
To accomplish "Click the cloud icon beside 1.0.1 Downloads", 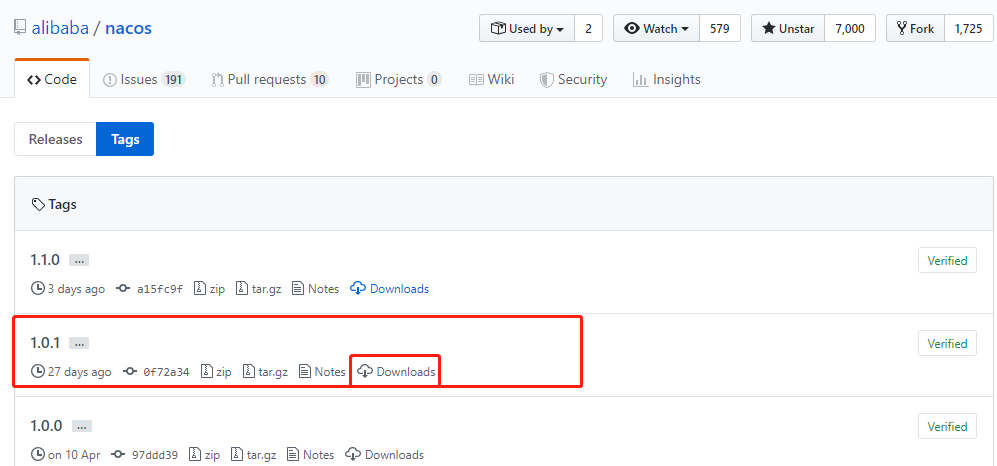I will (x=365, y=372).
